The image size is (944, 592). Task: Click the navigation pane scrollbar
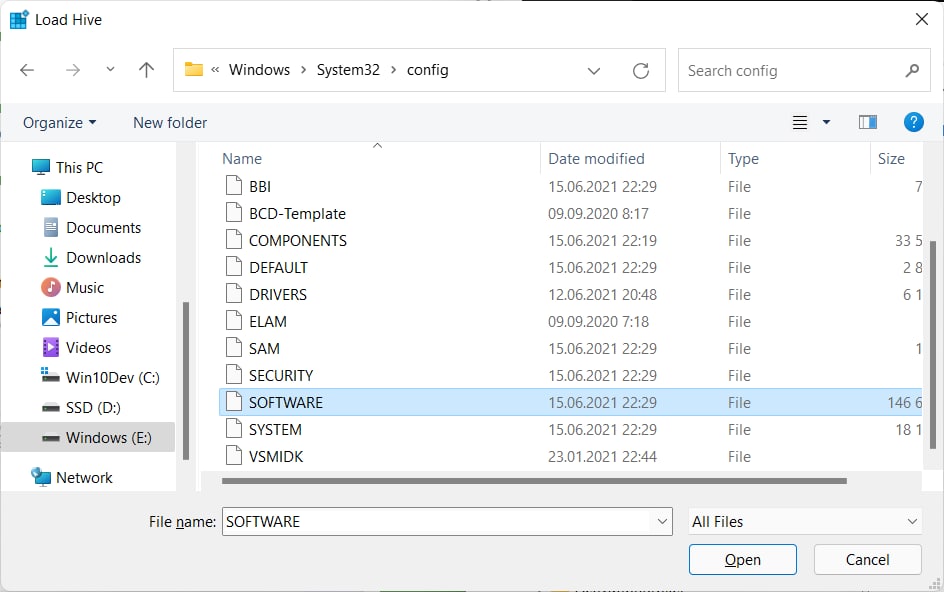tap(186, 381)
